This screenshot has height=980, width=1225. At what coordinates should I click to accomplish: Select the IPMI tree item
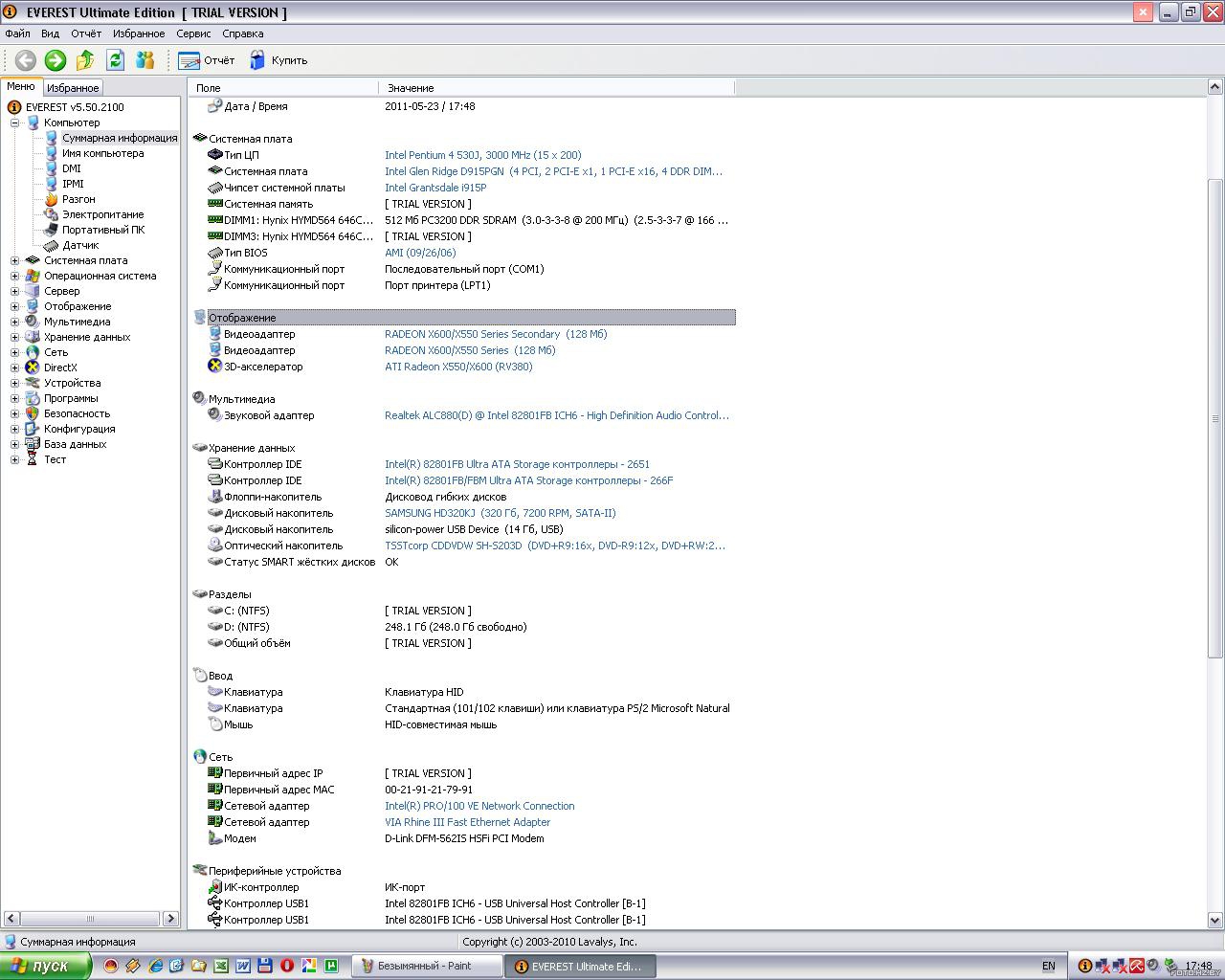click(x=73, y=184)
